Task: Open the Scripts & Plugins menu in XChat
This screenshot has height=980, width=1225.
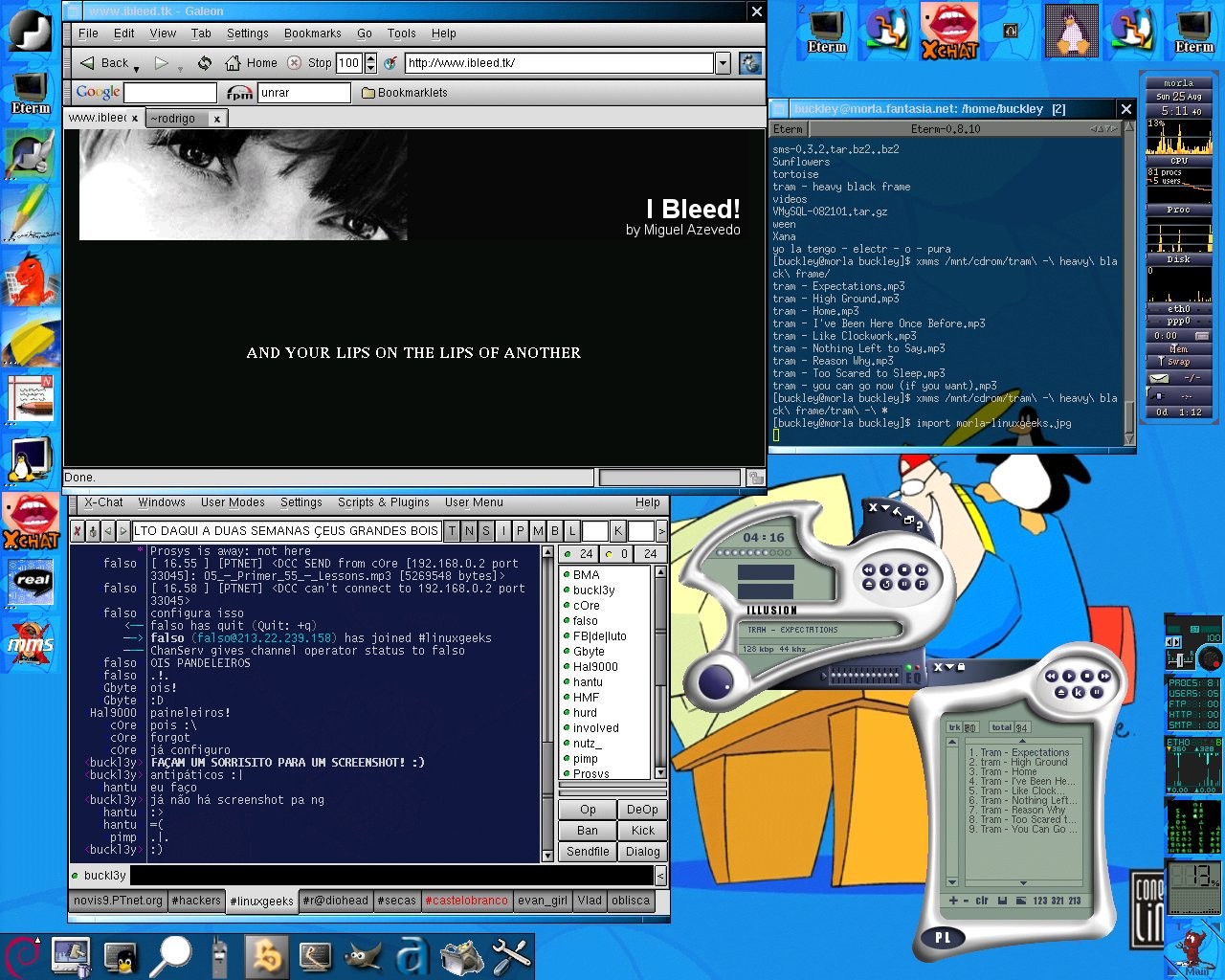Action: [383, 502]
